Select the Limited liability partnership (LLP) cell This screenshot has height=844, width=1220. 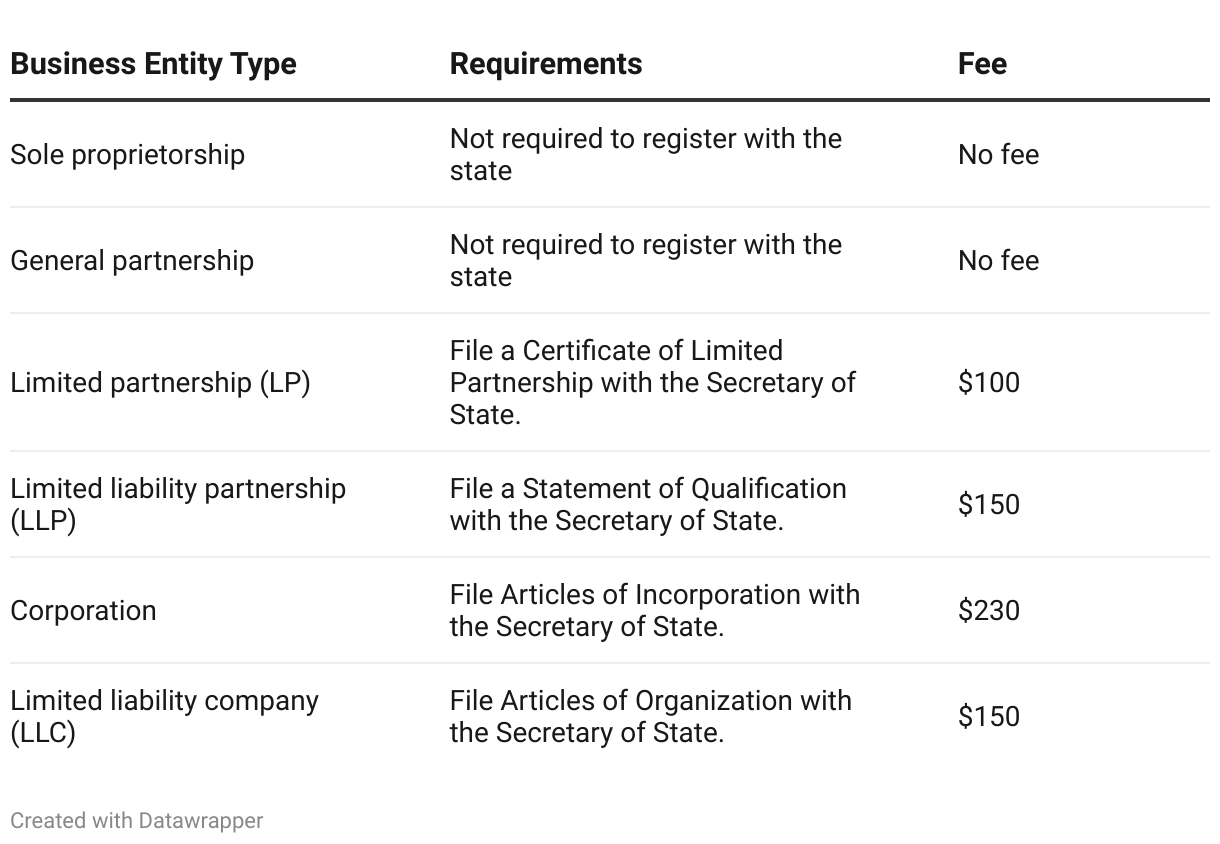pos(178,505)
